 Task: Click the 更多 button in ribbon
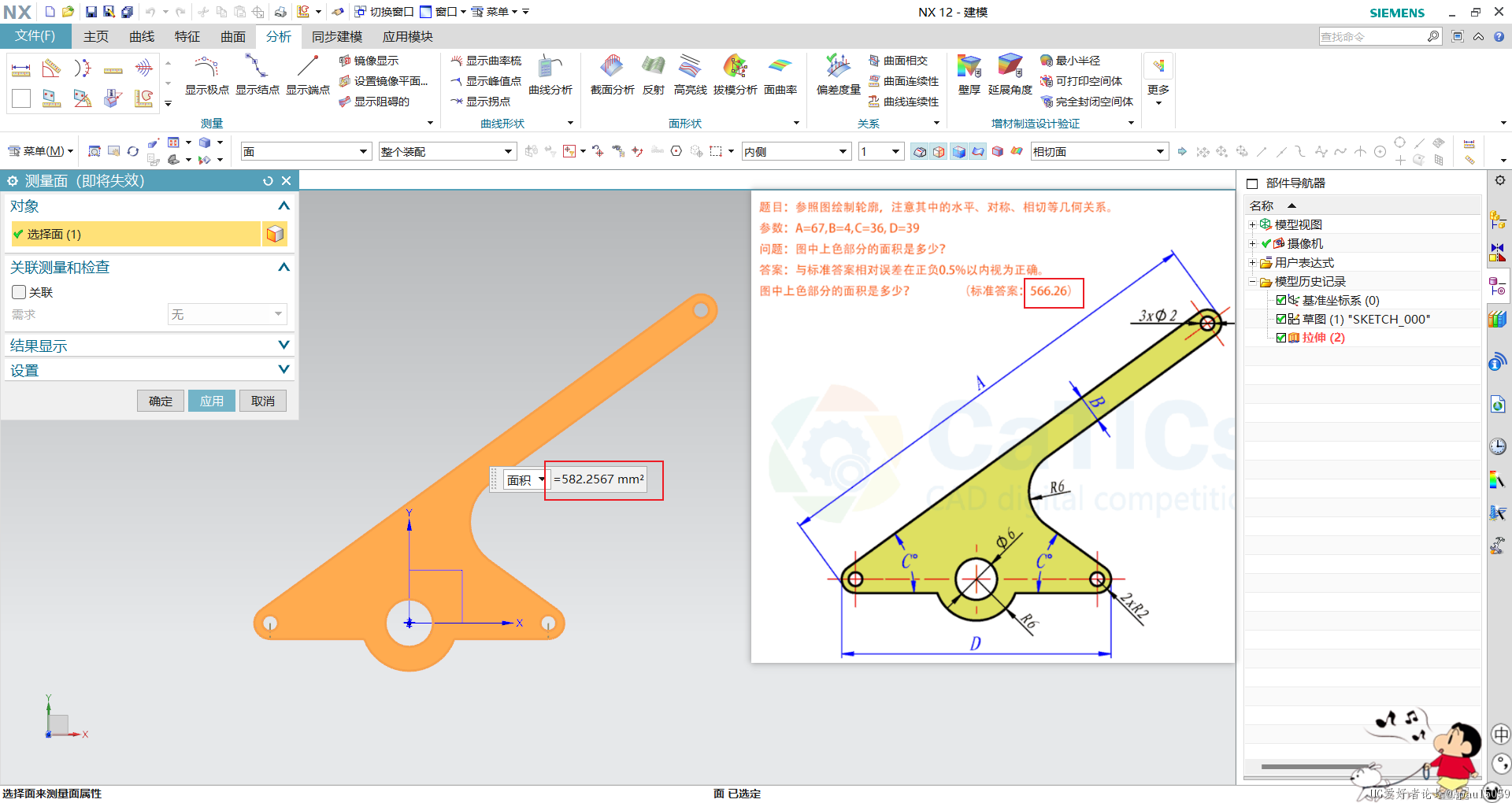tap(1158, 79)
